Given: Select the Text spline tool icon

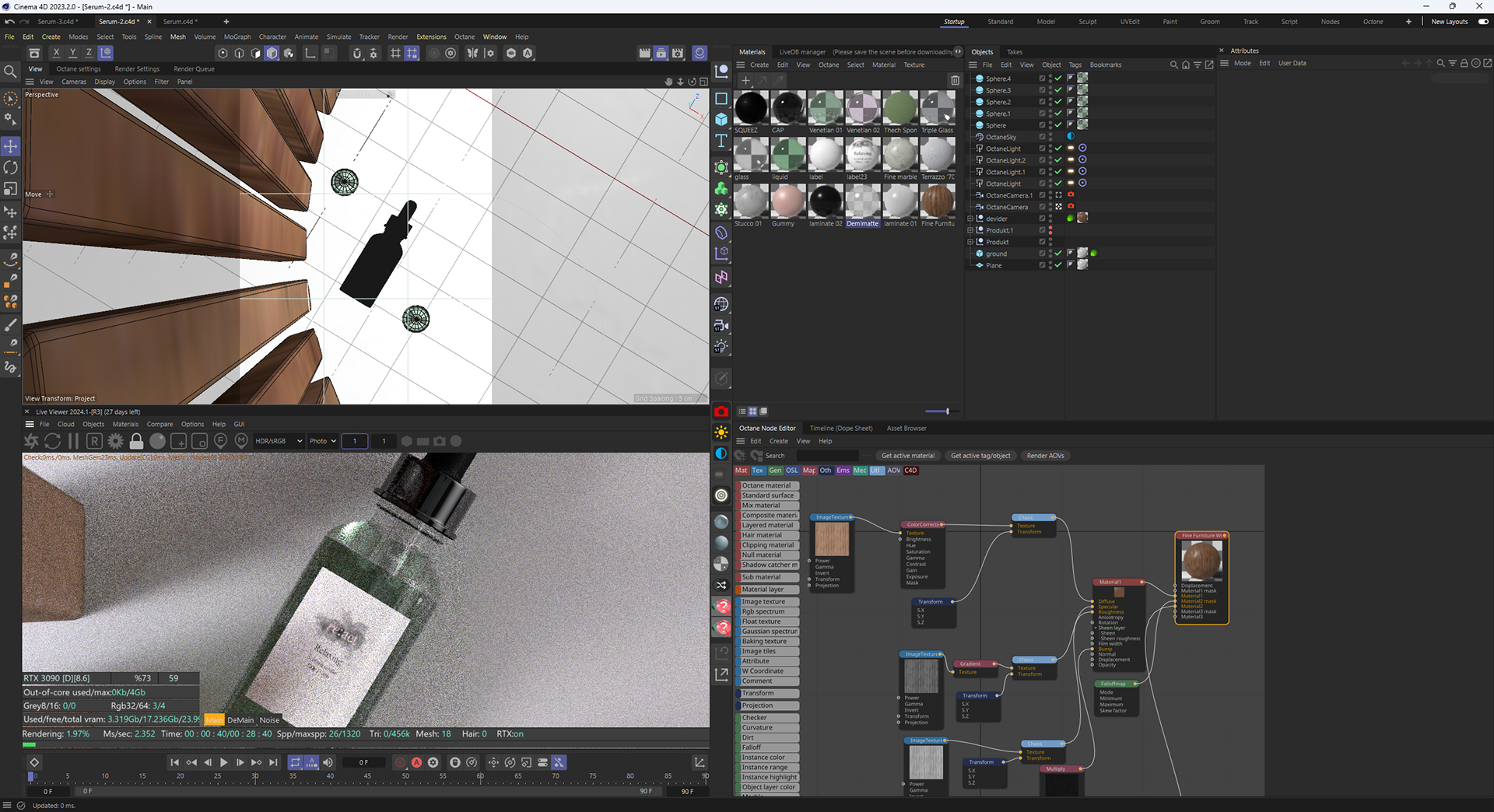Looking at the screenshot, I should click(x=721, y=141).
